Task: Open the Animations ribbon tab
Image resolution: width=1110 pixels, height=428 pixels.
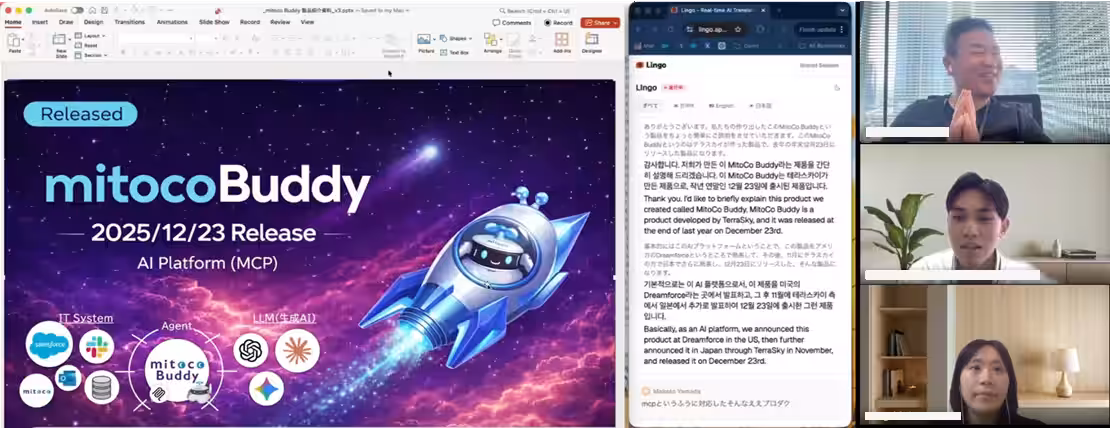Action: [x=172, y=22]
